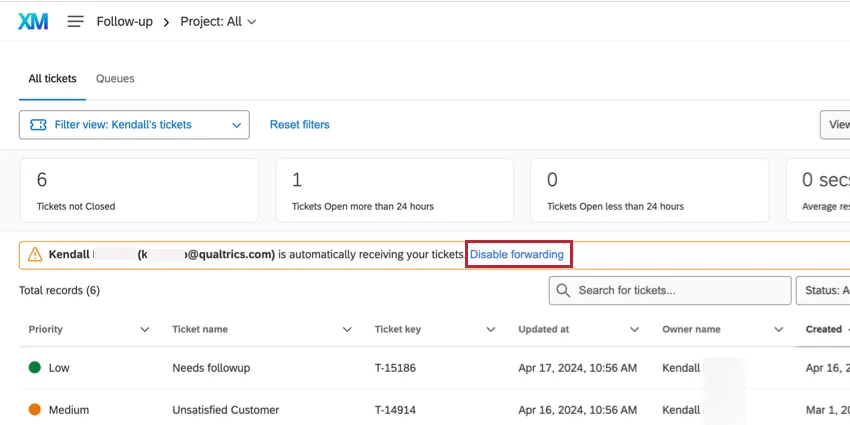Click the Reset filters link

click(299, 125)
